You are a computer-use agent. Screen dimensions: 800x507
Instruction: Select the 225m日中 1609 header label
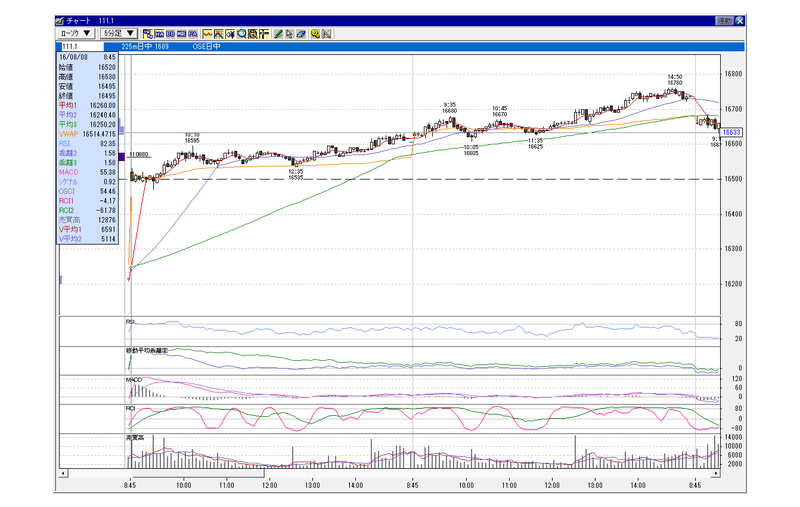(x=145, y=46)
